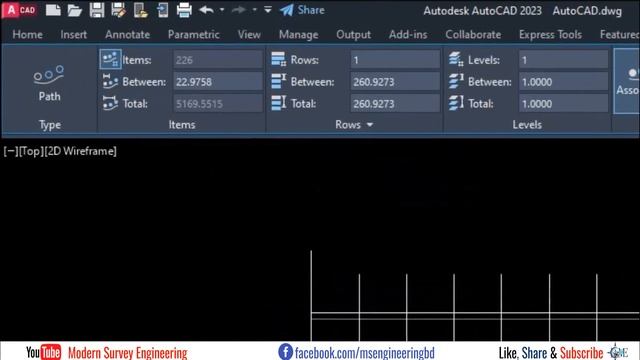Select the Parametric ribbon tab
Viewport: 640px width, 360px height.
193,35
